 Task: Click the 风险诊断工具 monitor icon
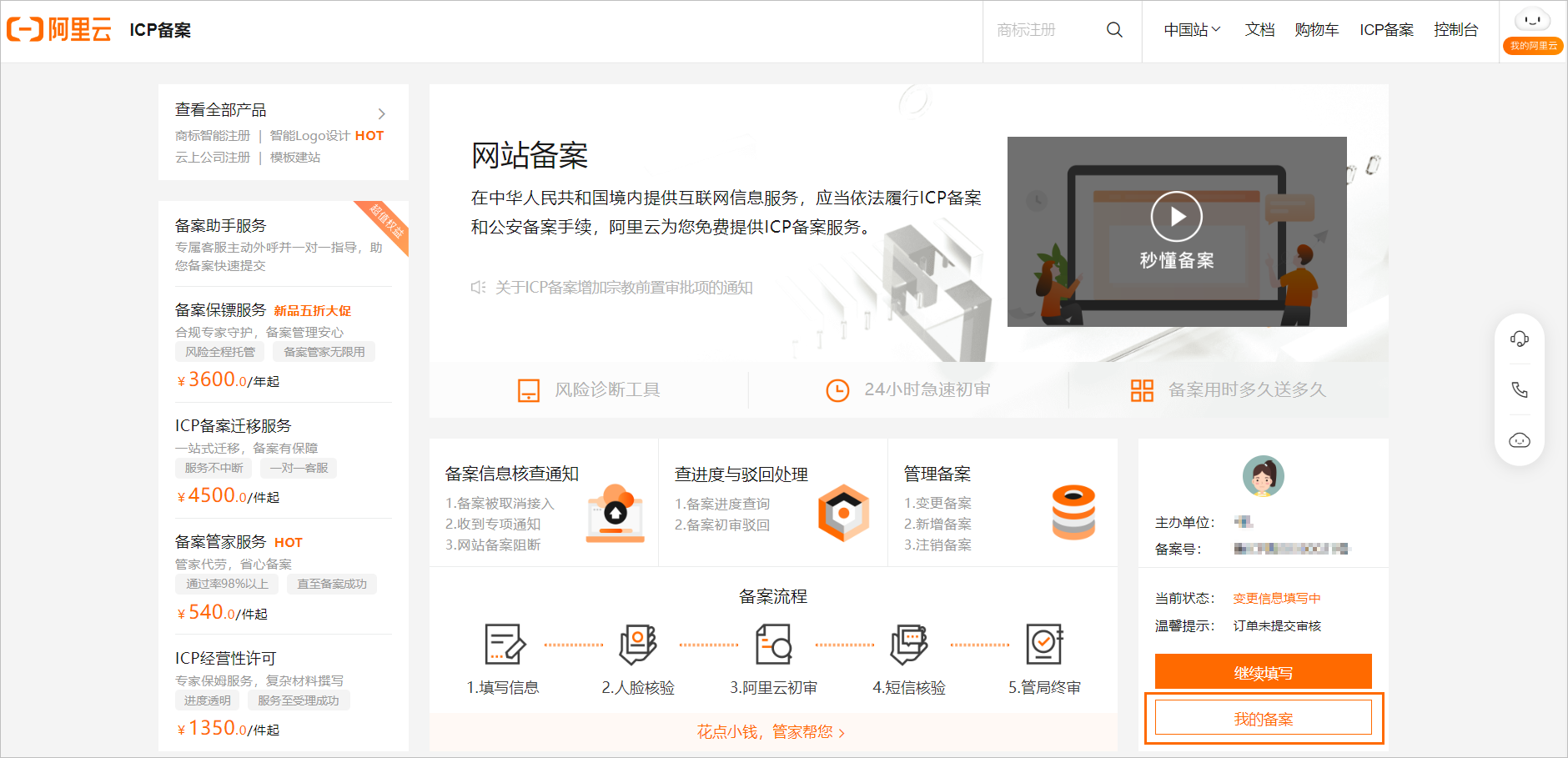tap(529, 389)
